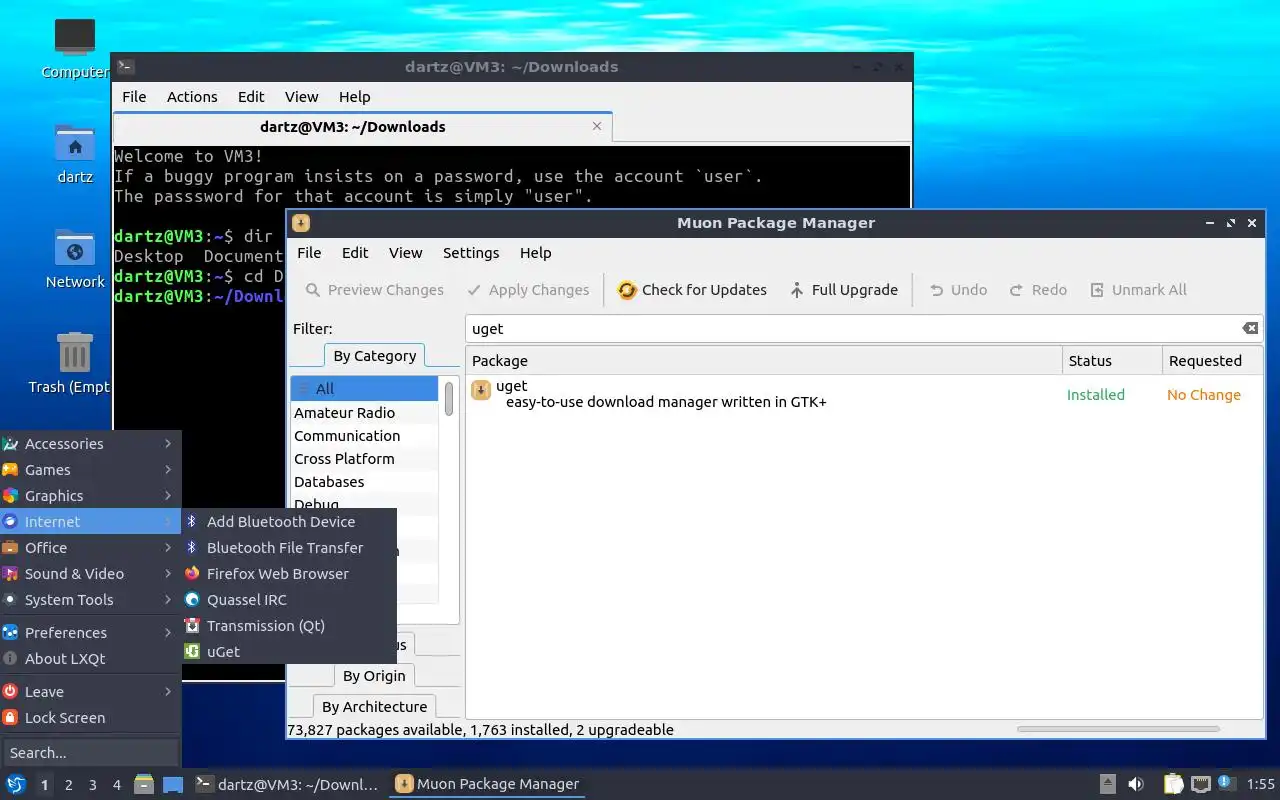Screen dimensions: 1280x800
Task: Close the dartz@VM3 terminal tab
Action: 597,126
